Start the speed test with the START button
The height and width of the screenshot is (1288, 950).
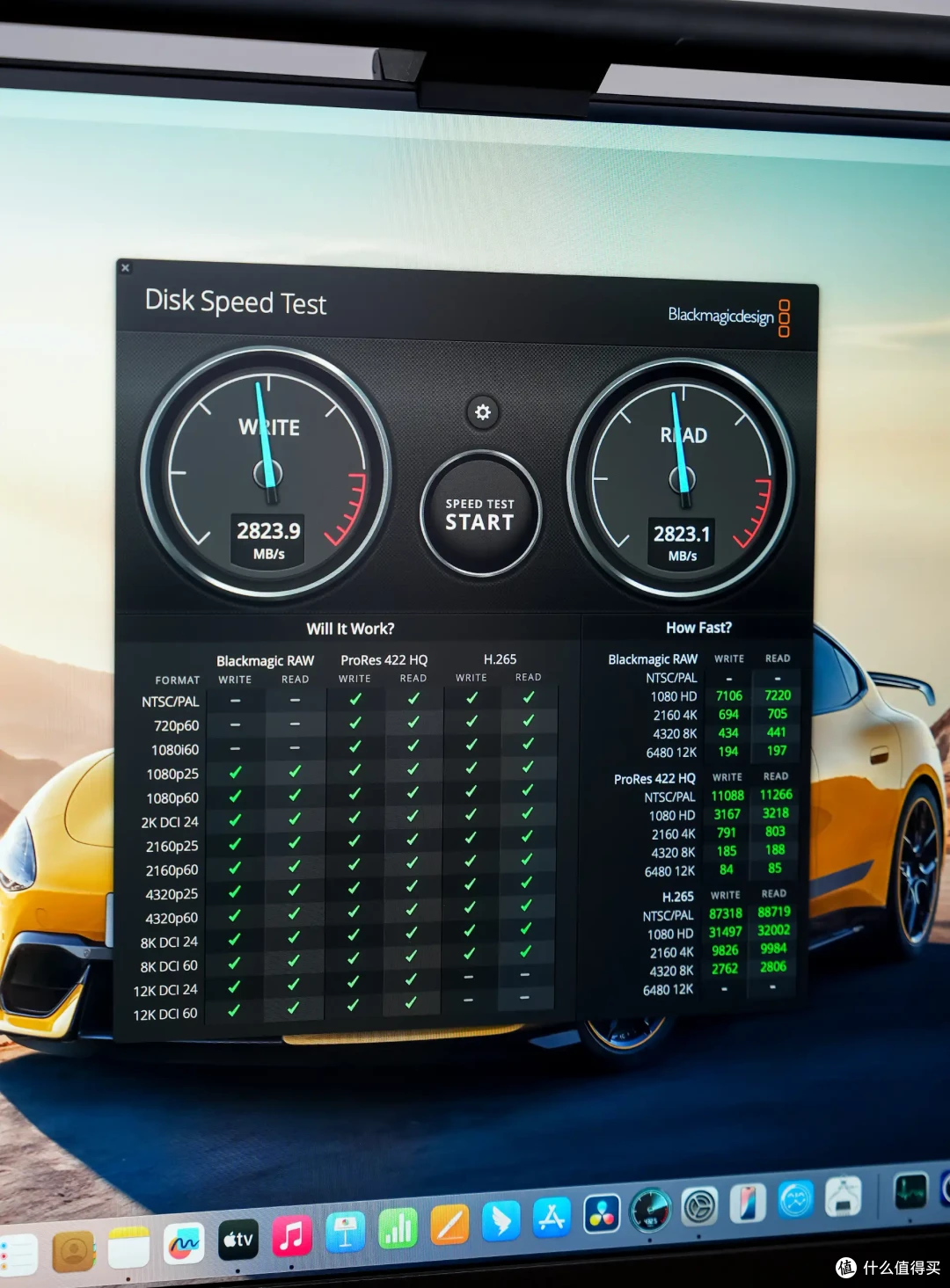480,514
